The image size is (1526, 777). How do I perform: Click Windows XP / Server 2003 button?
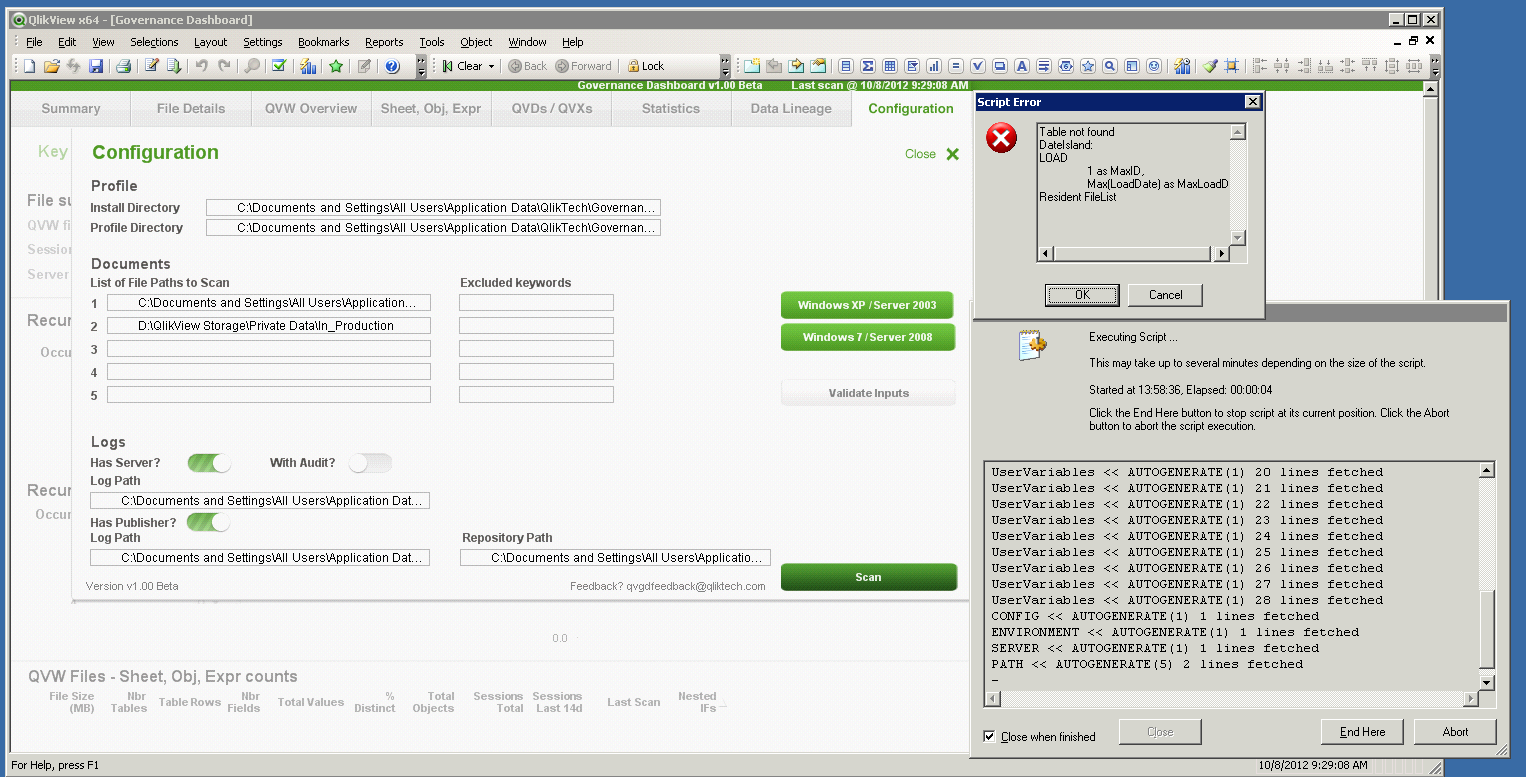tap(867, 305)
